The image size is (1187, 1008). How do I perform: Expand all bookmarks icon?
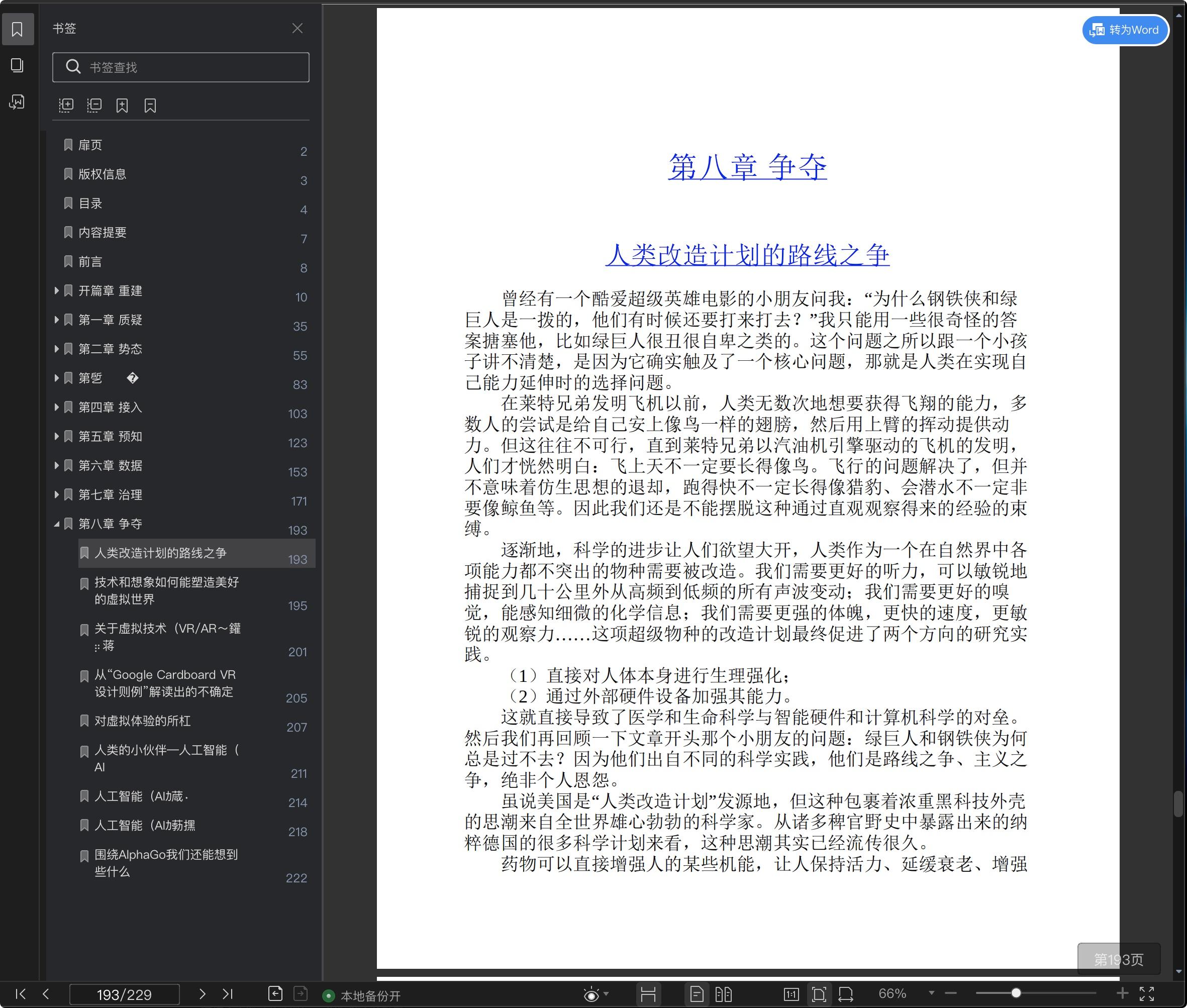[x=66, y=105]
